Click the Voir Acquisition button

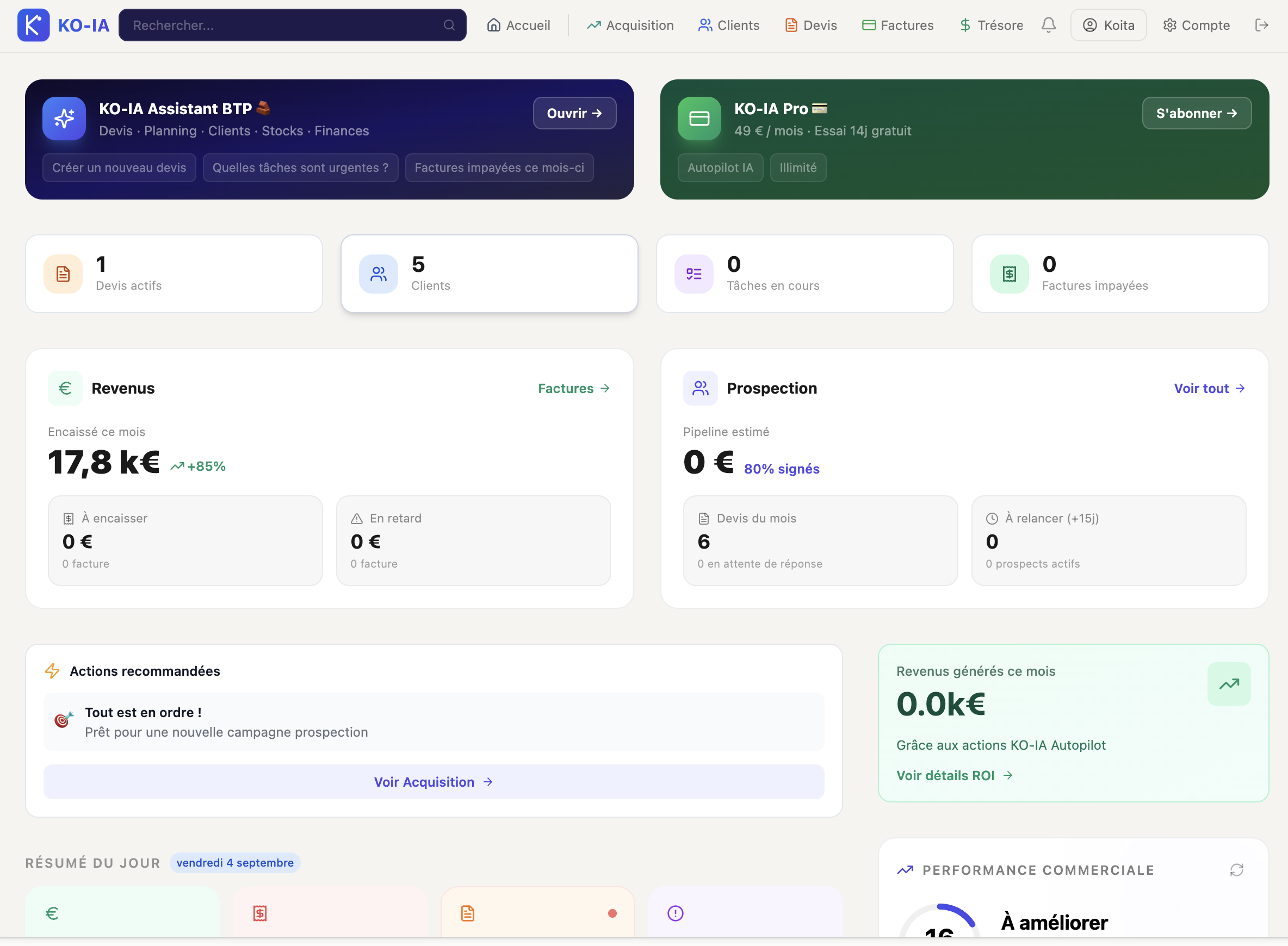pos(434,782)
